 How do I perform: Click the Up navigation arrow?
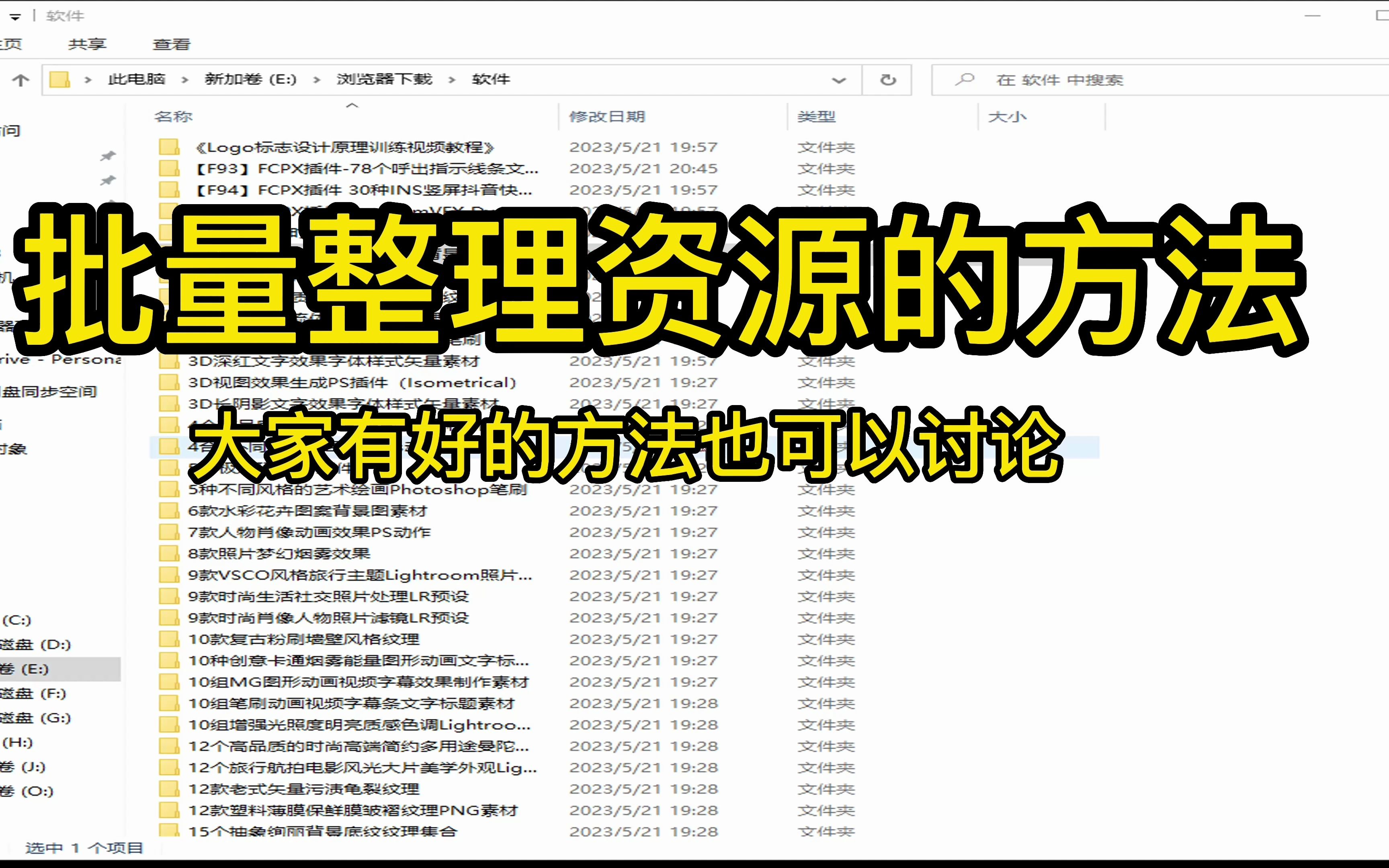tap(20, 80)
